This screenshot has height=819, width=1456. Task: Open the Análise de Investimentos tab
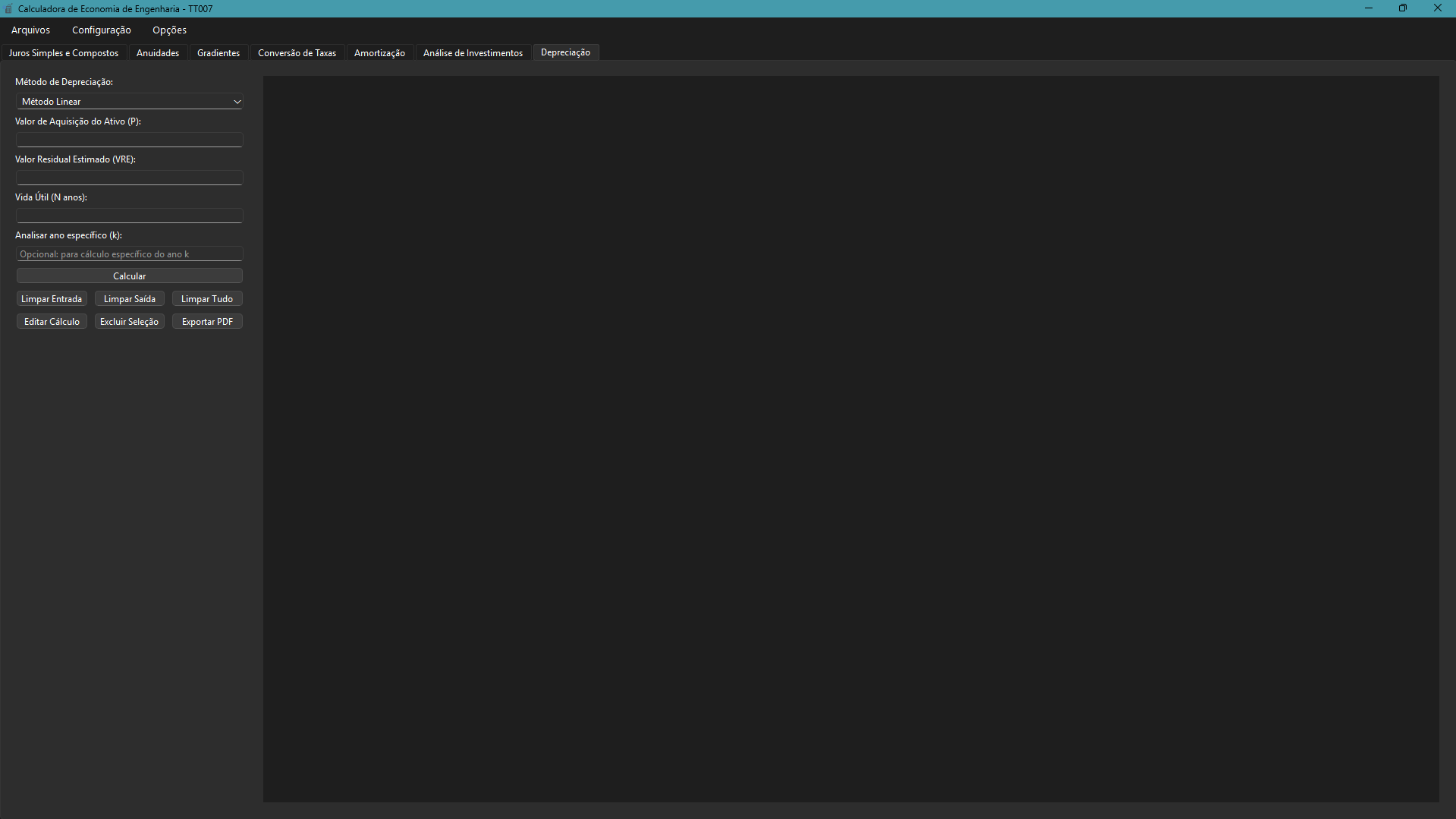pos(473,53)
